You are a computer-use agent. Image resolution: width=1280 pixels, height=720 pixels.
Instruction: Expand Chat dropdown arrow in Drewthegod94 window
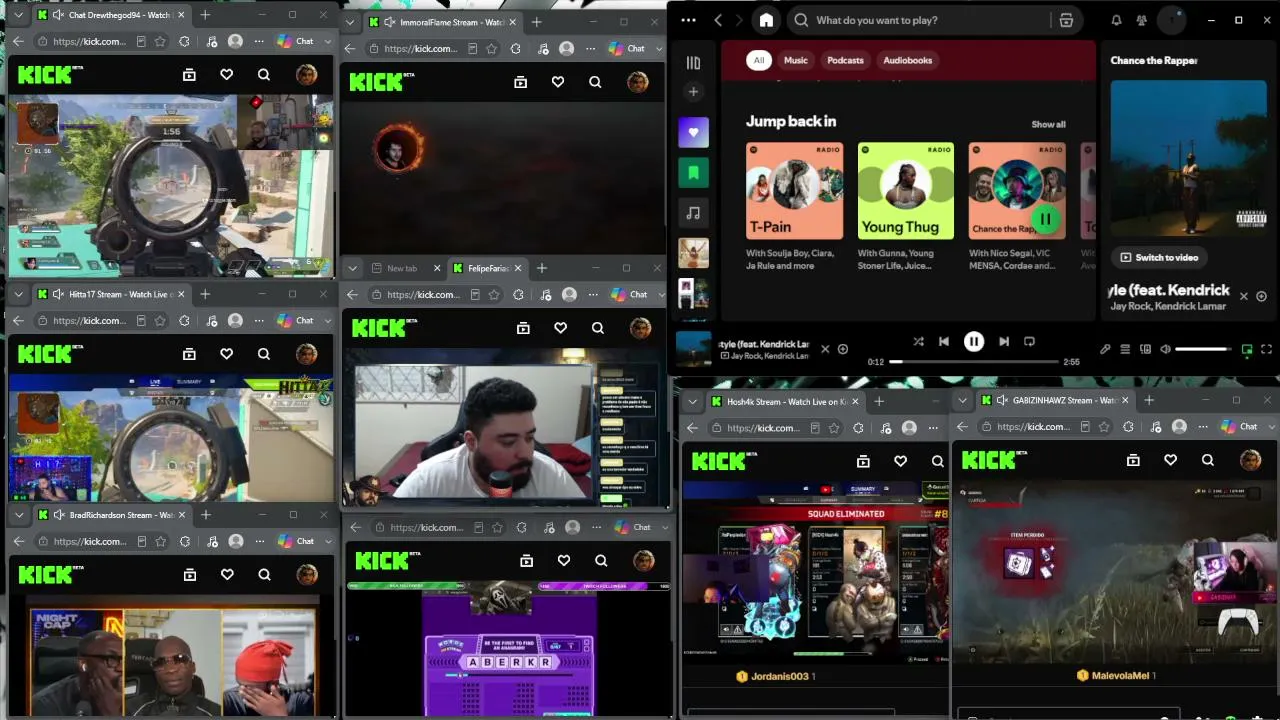[x=329, y=41]
